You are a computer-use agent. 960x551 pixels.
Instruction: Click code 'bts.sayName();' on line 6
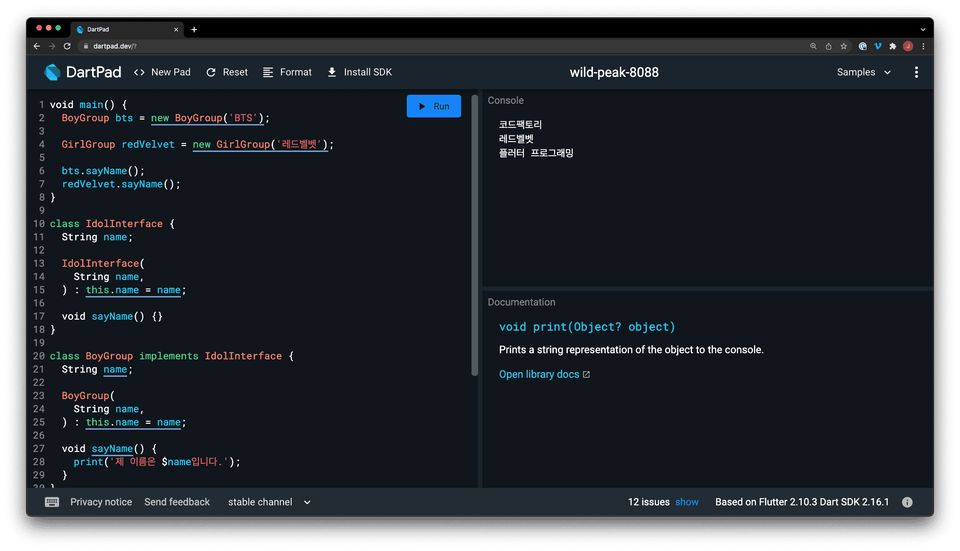click(x=103, y=171)
